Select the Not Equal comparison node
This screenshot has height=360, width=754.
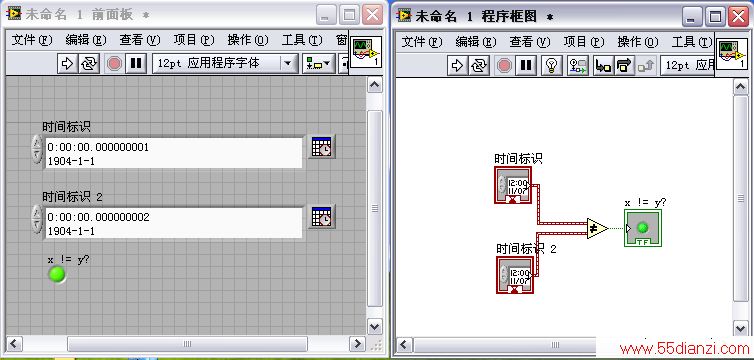click(597, 229)
